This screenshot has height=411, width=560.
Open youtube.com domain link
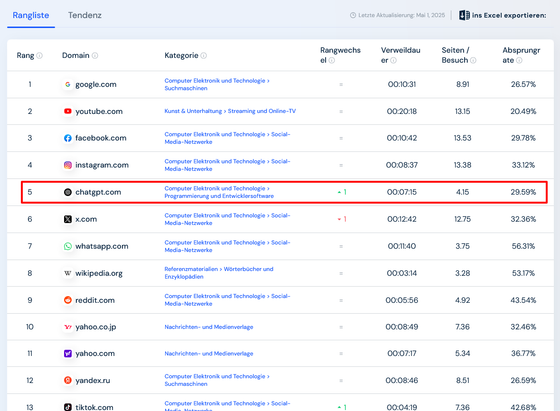coord(99,111)
